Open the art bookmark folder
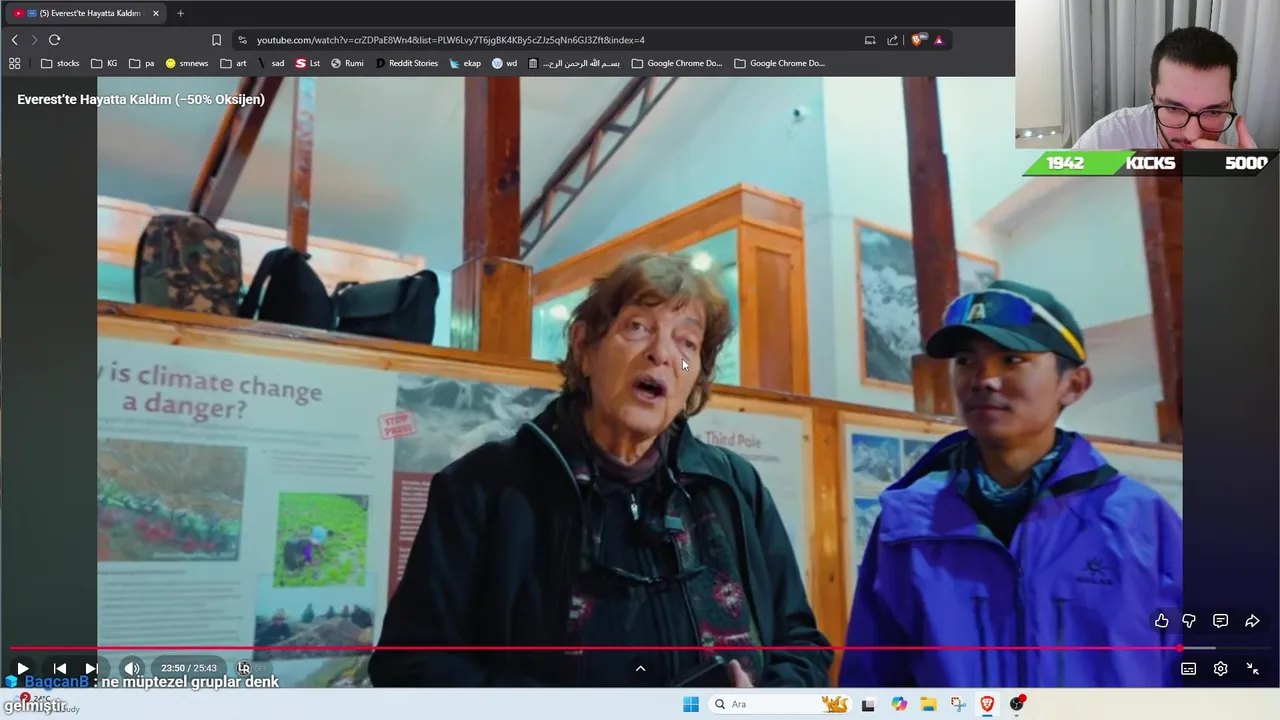 (x=233, y=63)
